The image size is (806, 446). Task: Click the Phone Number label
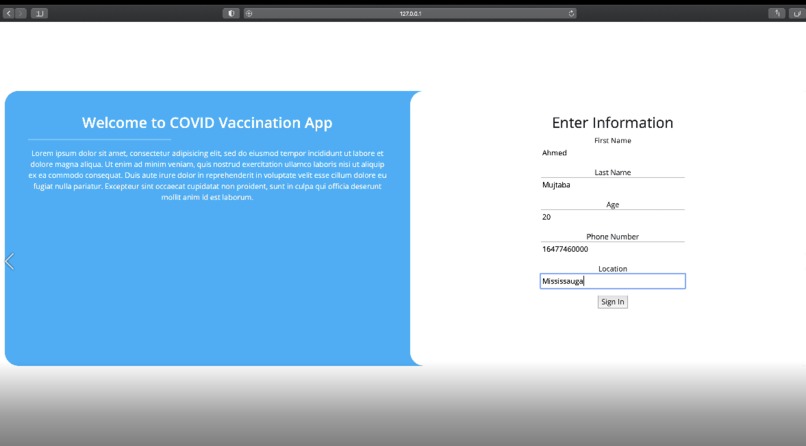(x=612, y=236)
